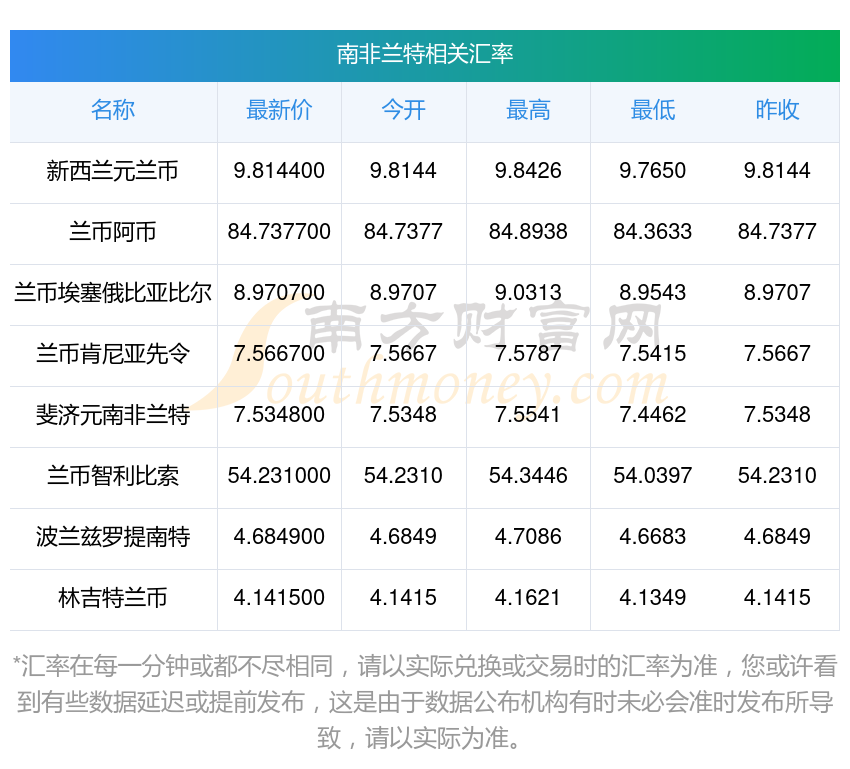Click the exchange rate disclaimer footnote text
Image resolution: width=850 pixels, height=769 pixels.
[x=425, y=702]
